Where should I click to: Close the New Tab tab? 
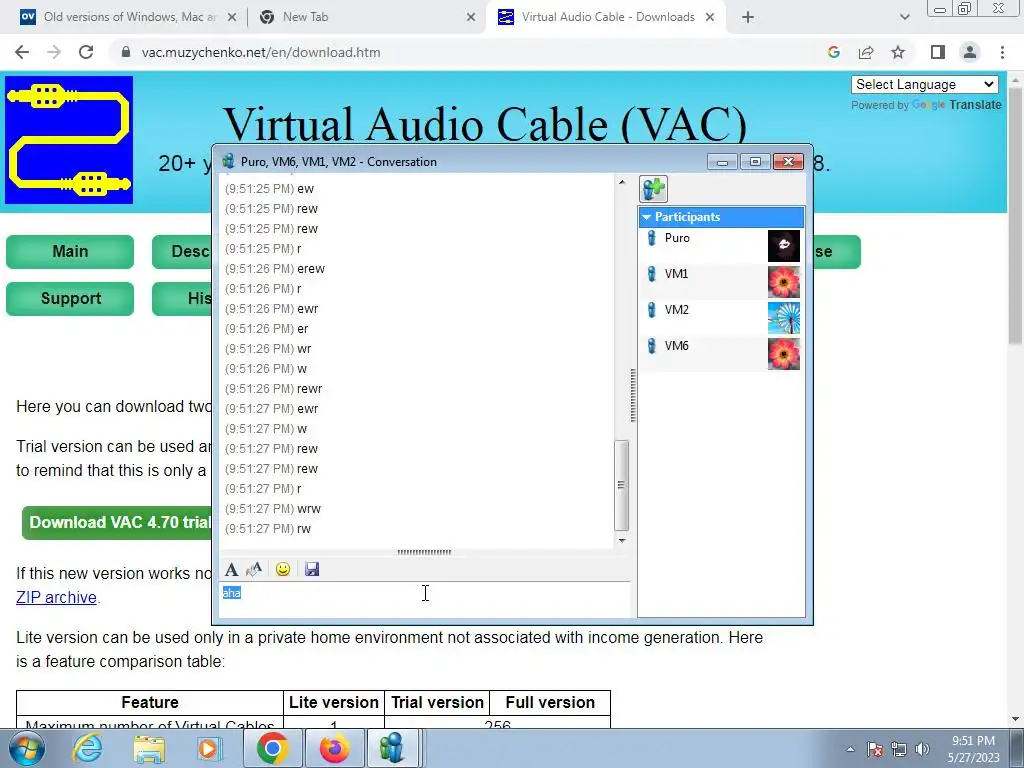click(x=471, y=17)
